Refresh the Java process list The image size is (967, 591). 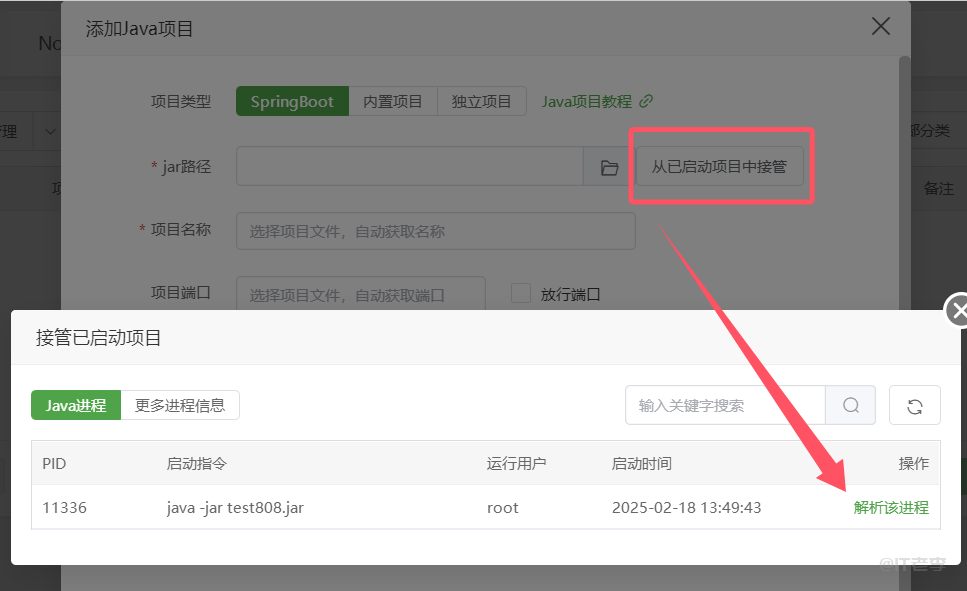(x=914, y=404)
